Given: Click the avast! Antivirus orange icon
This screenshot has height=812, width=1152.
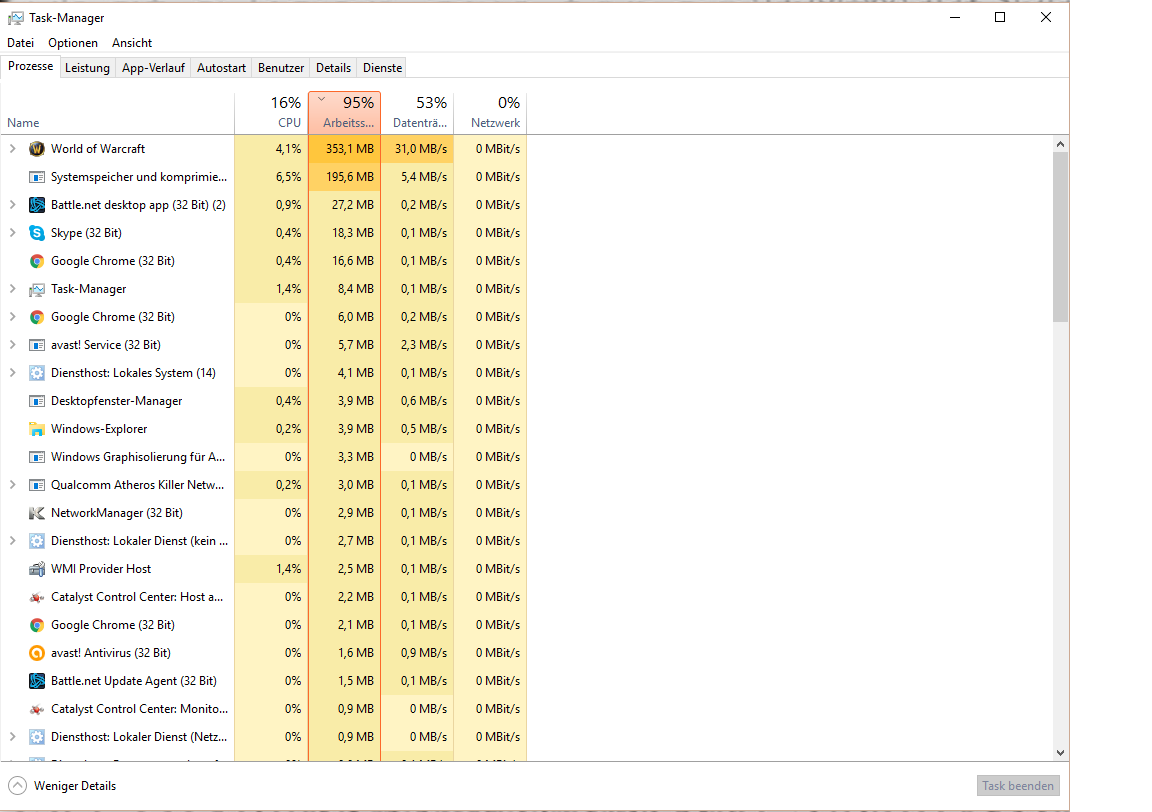Looking at the screenshot, I should [37, 653].
